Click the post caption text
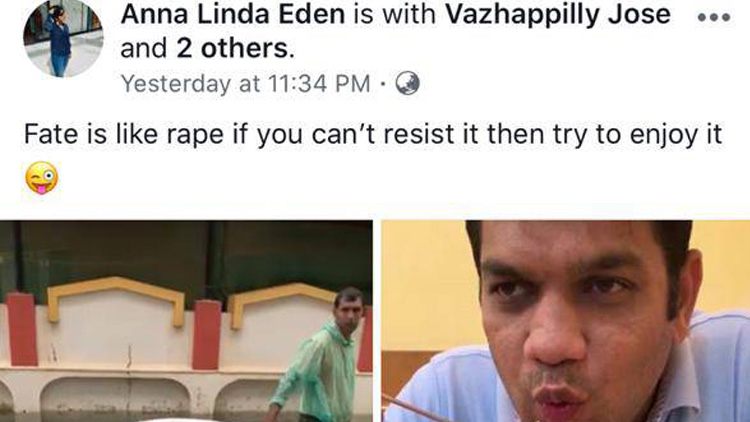Viewport: 750px width, 422px height. tap(373, 134)
